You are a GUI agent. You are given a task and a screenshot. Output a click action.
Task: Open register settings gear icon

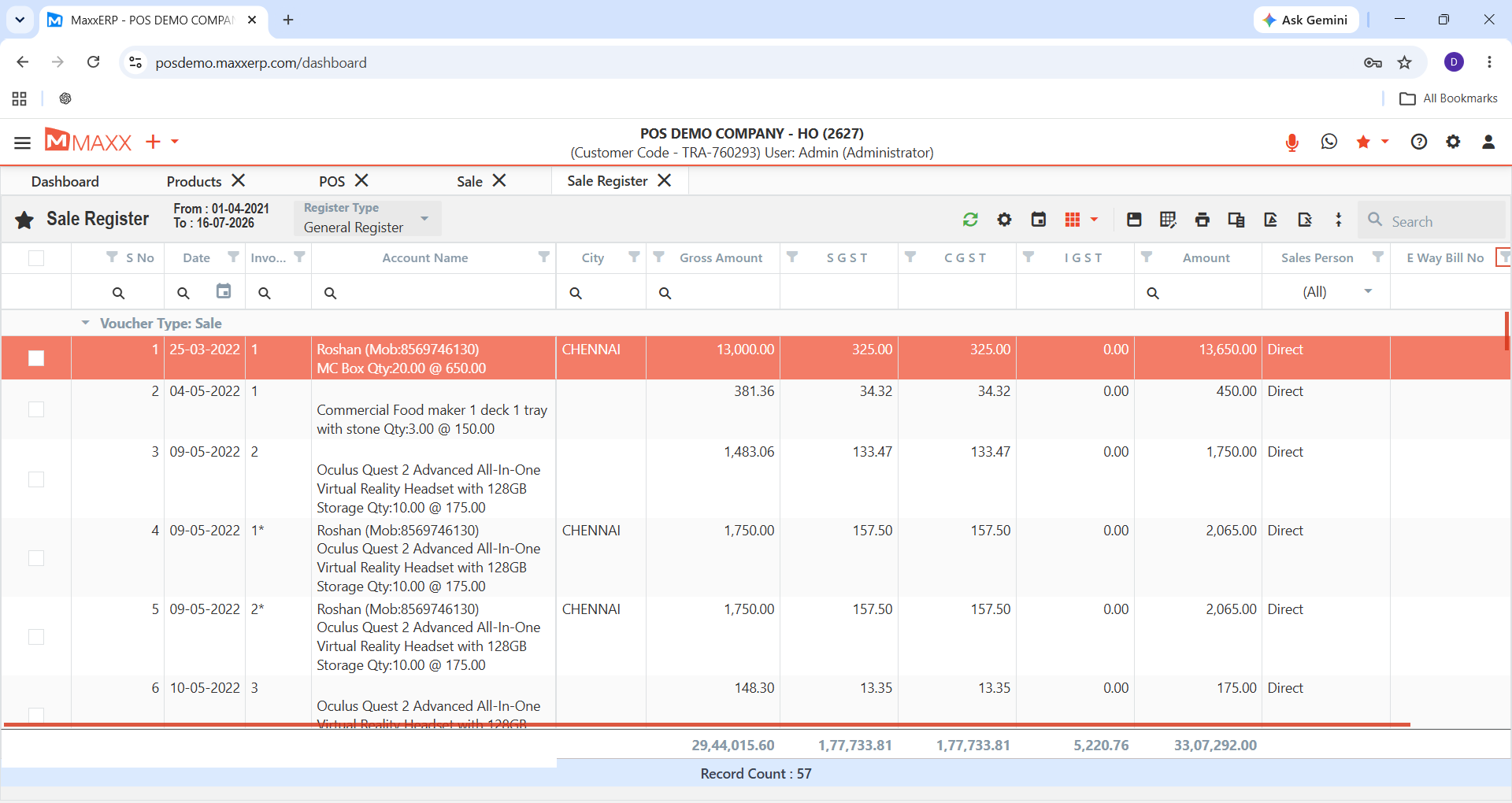[1004, 220]
